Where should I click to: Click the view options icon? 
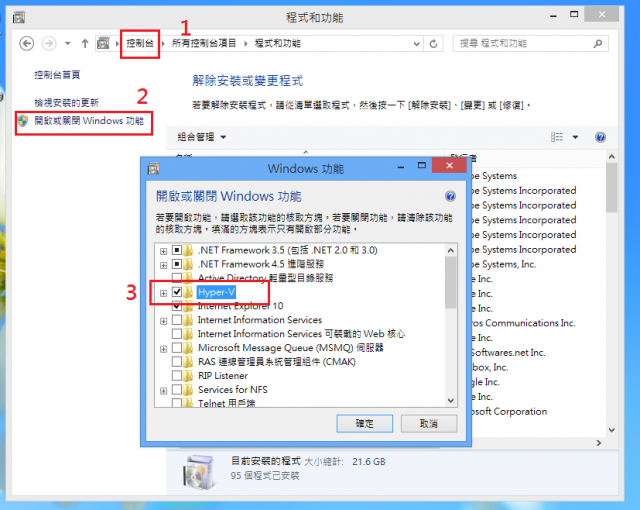pos(557,137)
